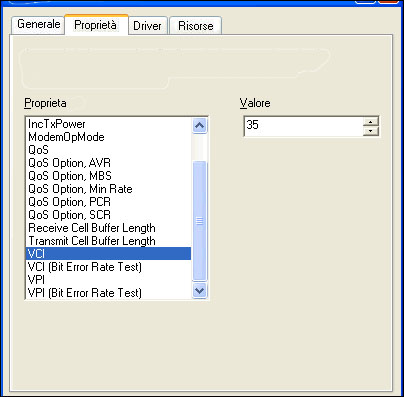This screenshot has width=404, height=397.
Task: Select IncTxPower in the property list
Action: (108, 124)
